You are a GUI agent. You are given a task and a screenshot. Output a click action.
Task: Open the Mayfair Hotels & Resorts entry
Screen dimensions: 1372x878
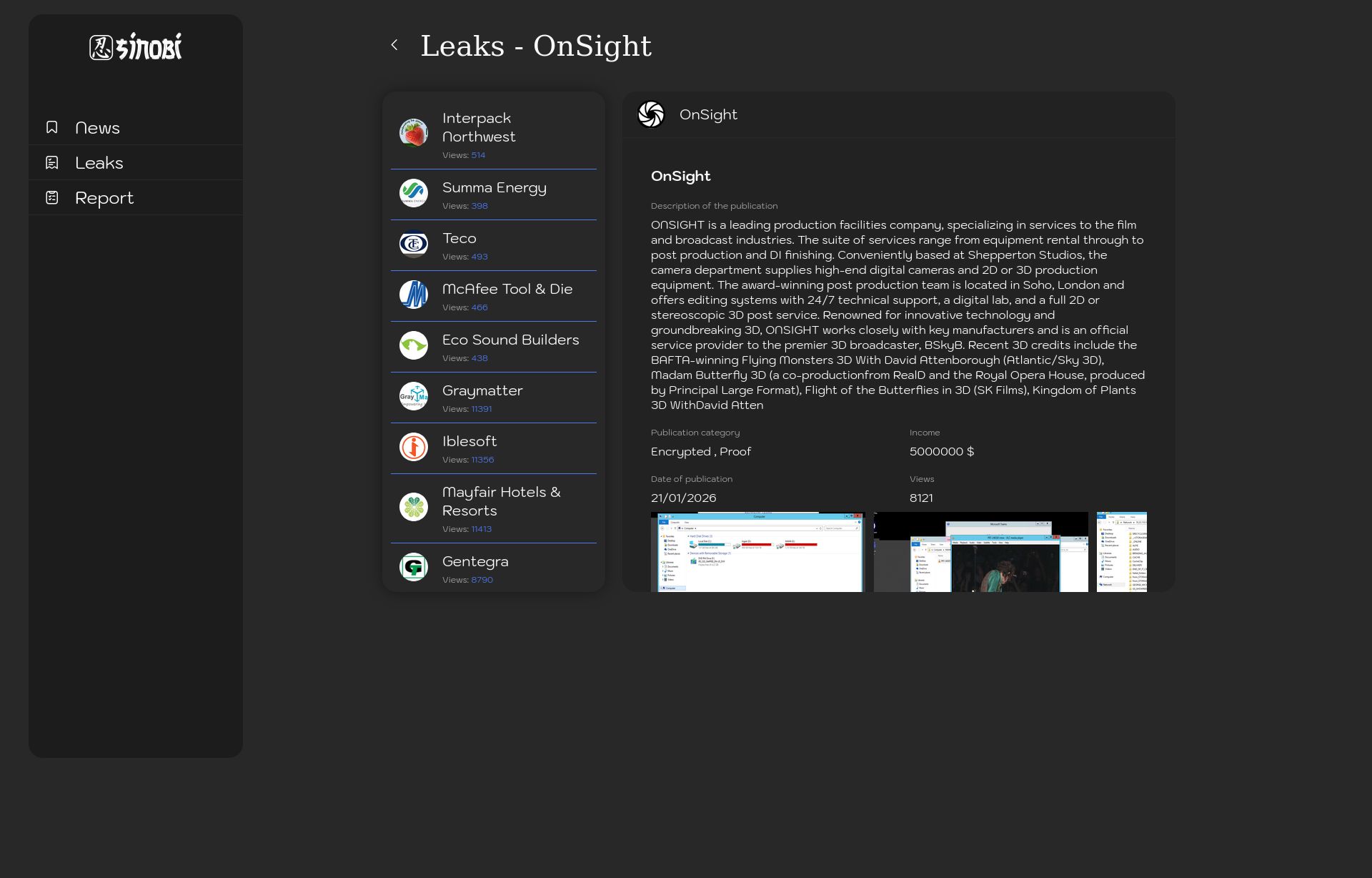(493, 508)
